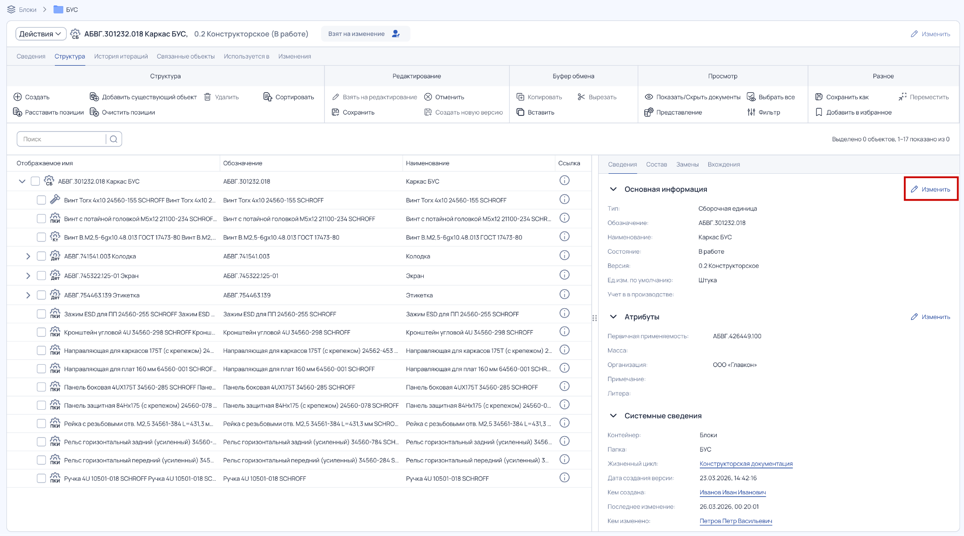The height and width of the screenshot is (536, 964).
Task: Click the user icon beside Взят на изменение
Action: [x=396, y=34]
